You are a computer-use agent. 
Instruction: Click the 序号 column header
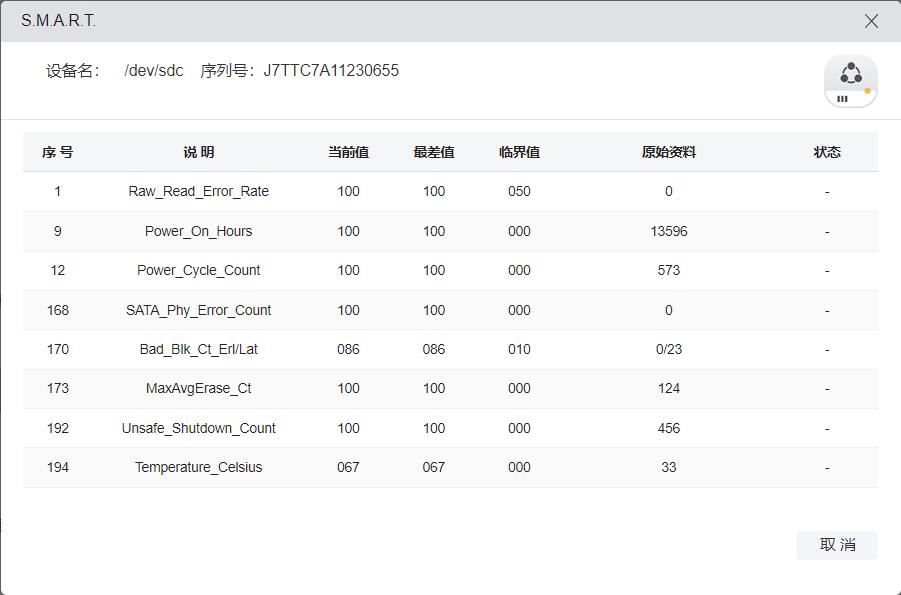tap(57, 152)
